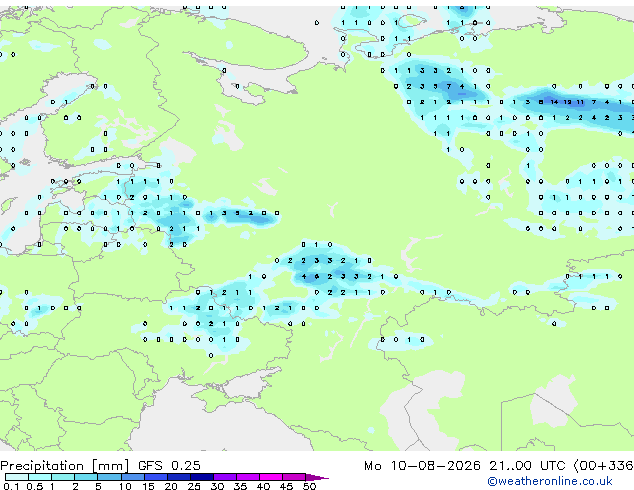This screenshot has width=634, height=490.
Task: Click the 0.1–0.5 mm lightest legend swatch
Action: pyautogui.click(x=17, y=477)
